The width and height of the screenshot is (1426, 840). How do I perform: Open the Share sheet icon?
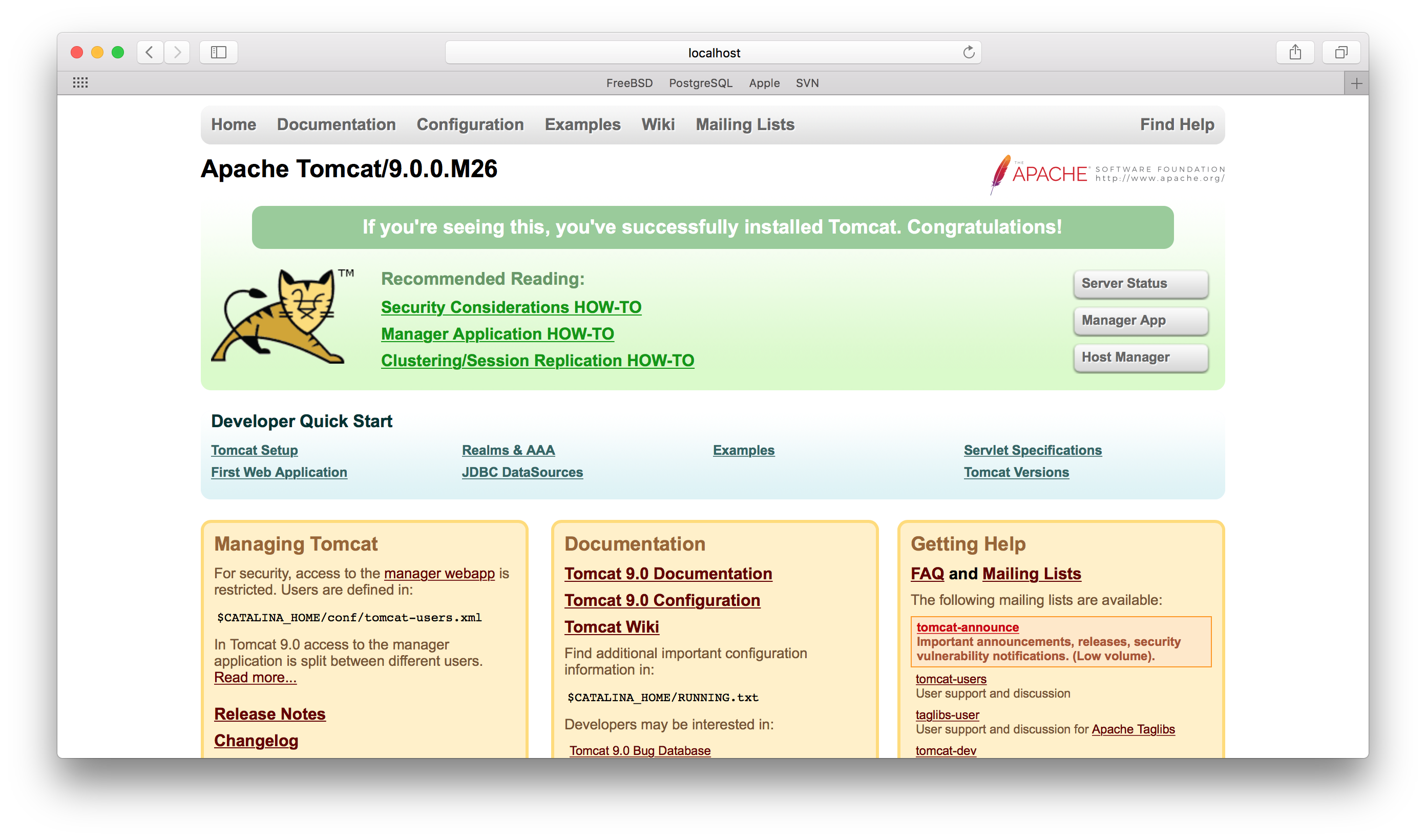1295,53
